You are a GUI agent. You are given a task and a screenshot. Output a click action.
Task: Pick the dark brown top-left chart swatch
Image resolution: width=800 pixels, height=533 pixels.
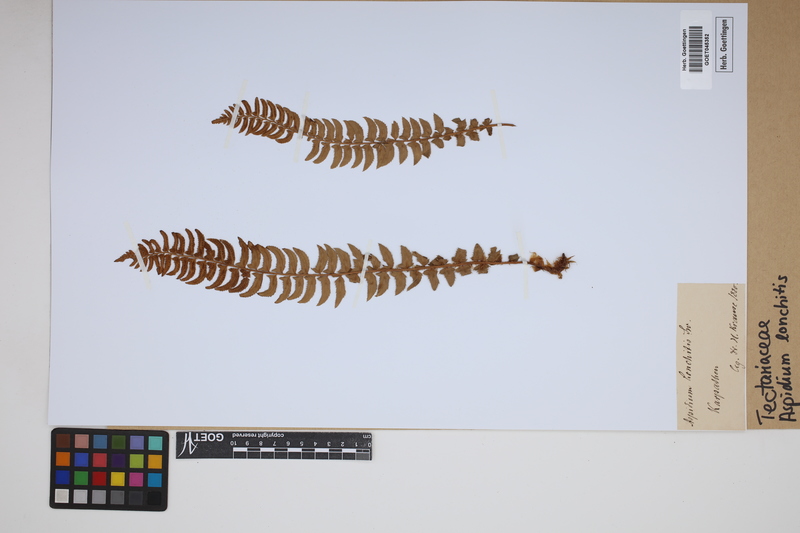tap(62, 441)
